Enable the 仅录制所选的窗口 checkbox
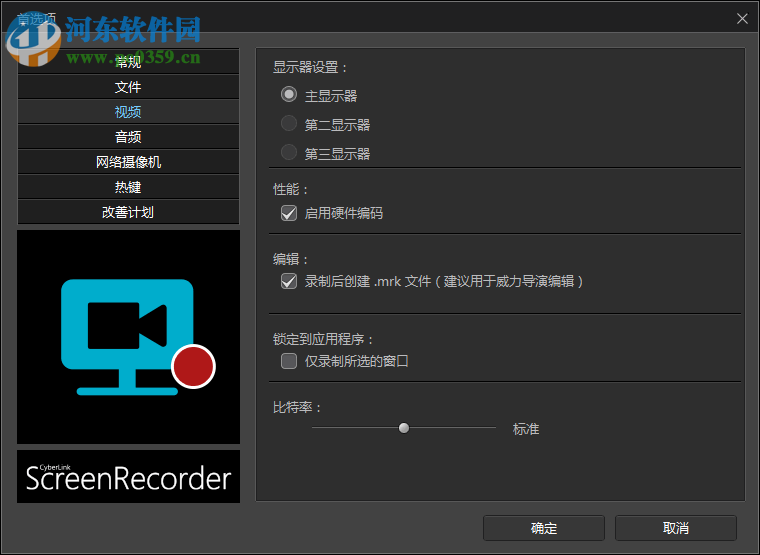 pyautogui.click(x=289, y=361)
